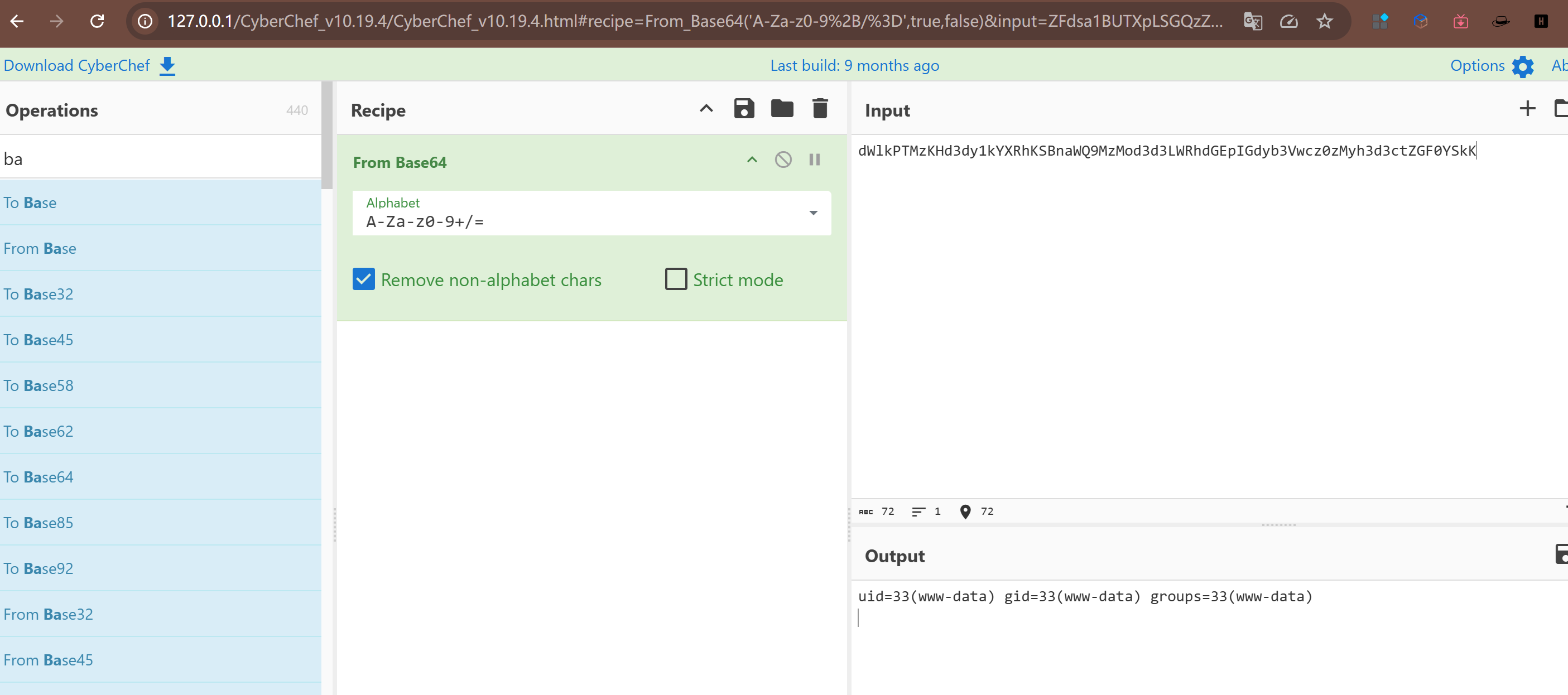The image size is (1568, 695).
Task: Click the input line count indicator
Action: [926, 511]
